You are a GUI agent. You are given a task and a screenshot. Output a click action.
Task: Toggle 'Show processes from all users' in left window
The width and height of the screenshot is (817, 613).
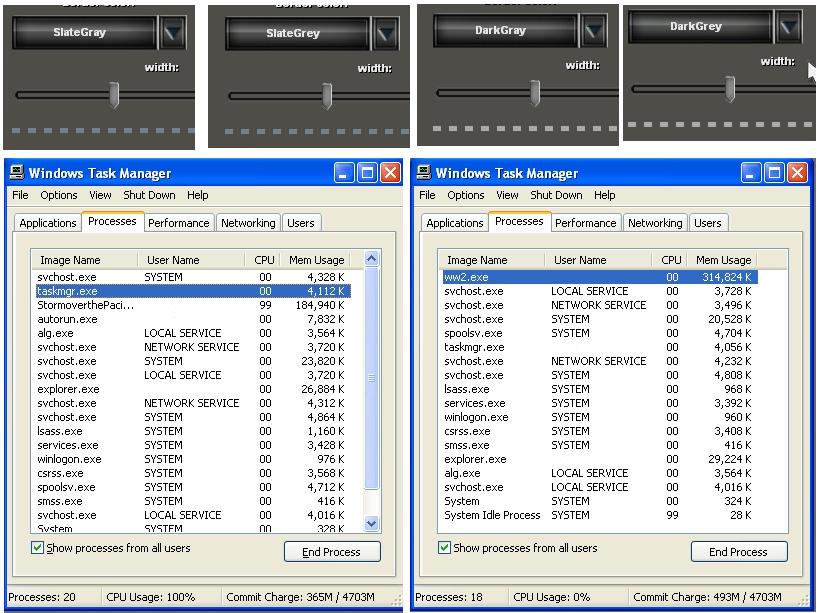[x=38, y=548]
